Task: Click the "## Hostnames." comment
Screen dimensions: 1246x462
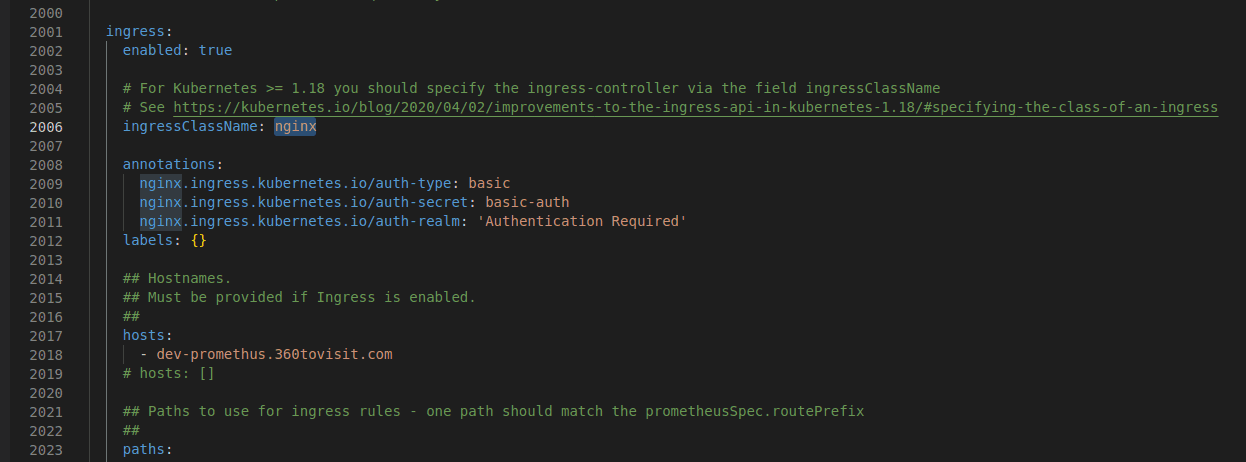Action: pyautogui.click(x=177, y=279)
